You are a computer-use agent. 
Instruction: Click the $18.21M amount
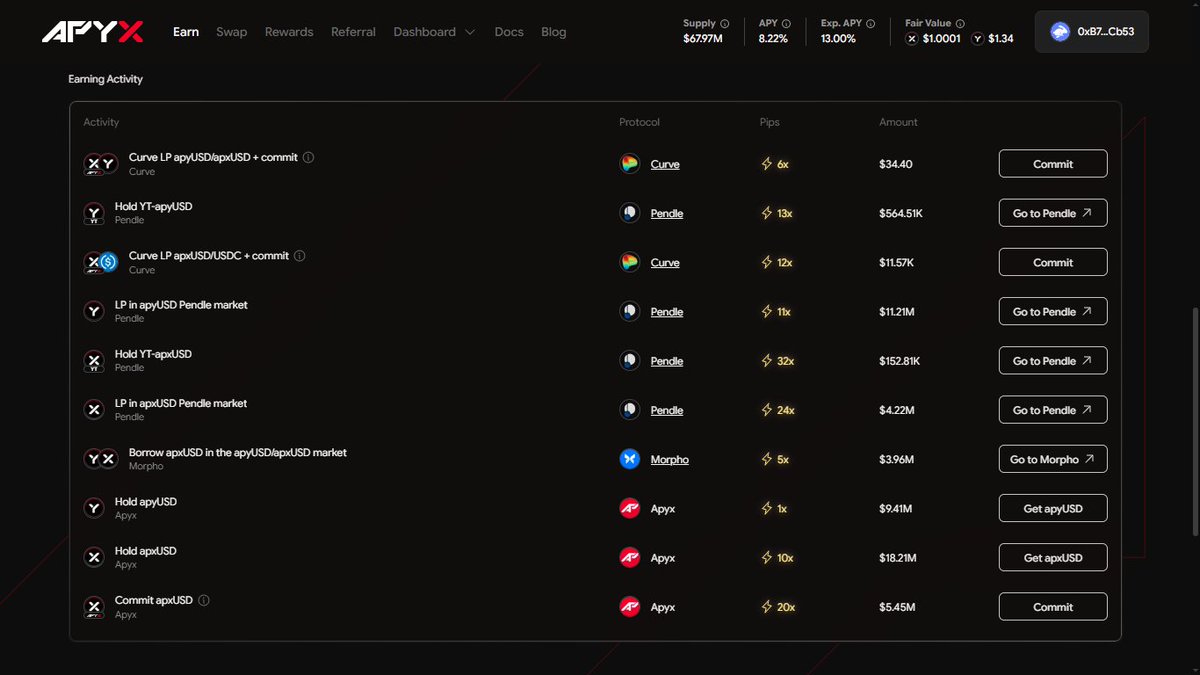click(897, 558)
